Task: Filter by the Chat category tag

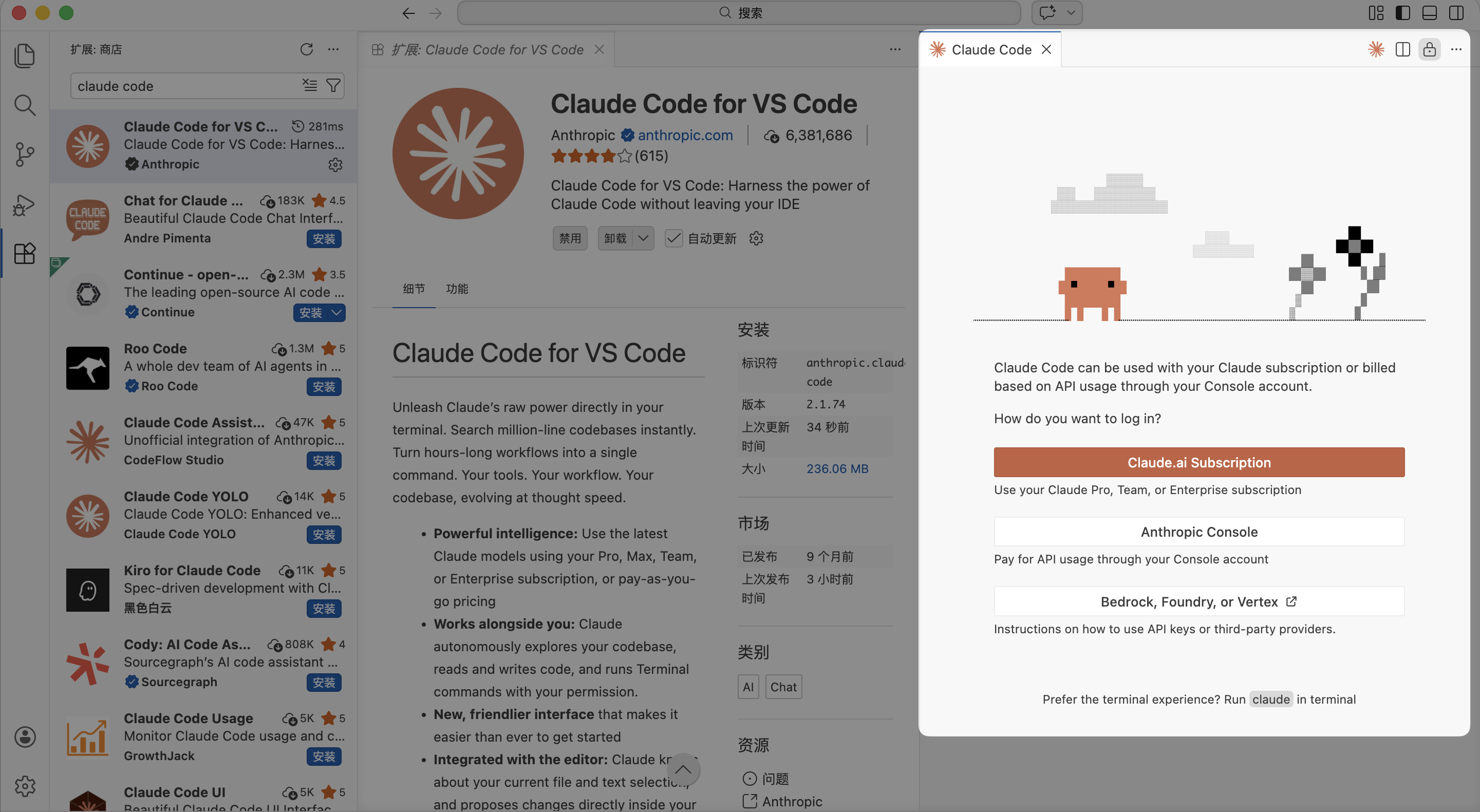Action: click(783, 687)
